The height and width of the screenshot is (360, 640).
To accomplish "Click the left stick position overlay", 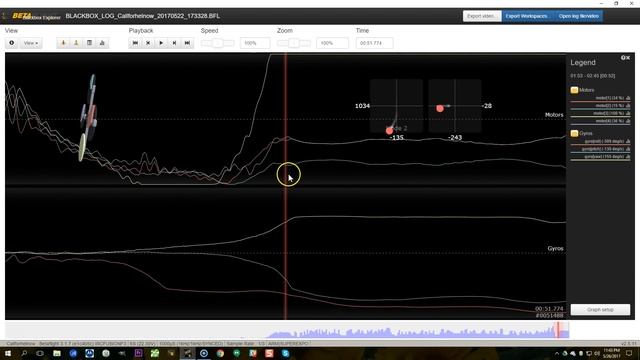I will [x=396, y=106].
